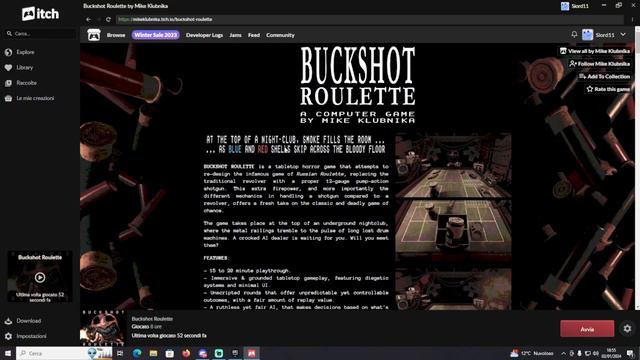Open Firefox from taskbar
This screenshot has height=360, width=640.
click(x=186, y=353)
